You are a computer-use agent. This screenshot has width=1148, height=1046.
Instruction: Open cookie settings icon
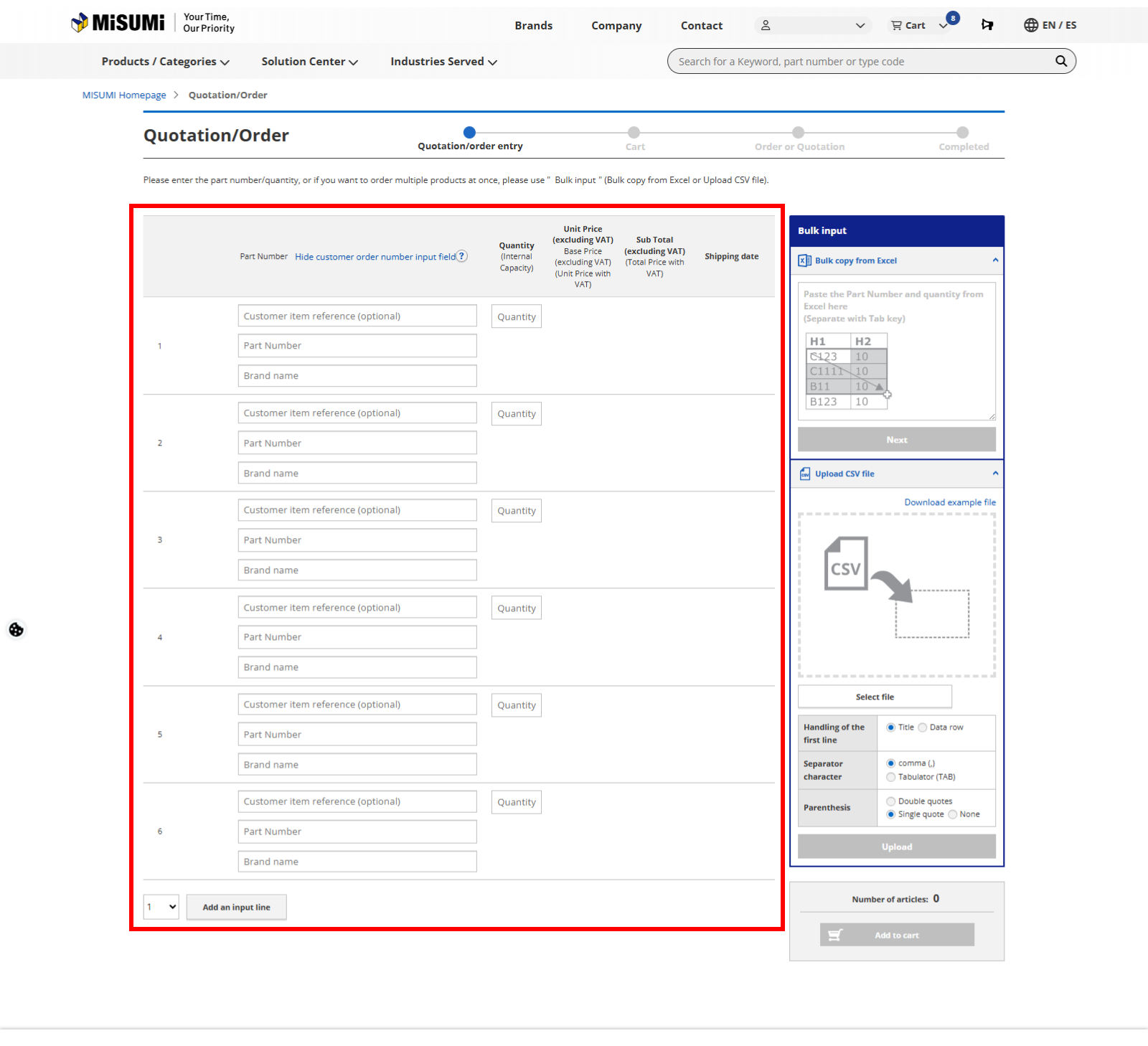pyautogui.click(x=16, y=630)
